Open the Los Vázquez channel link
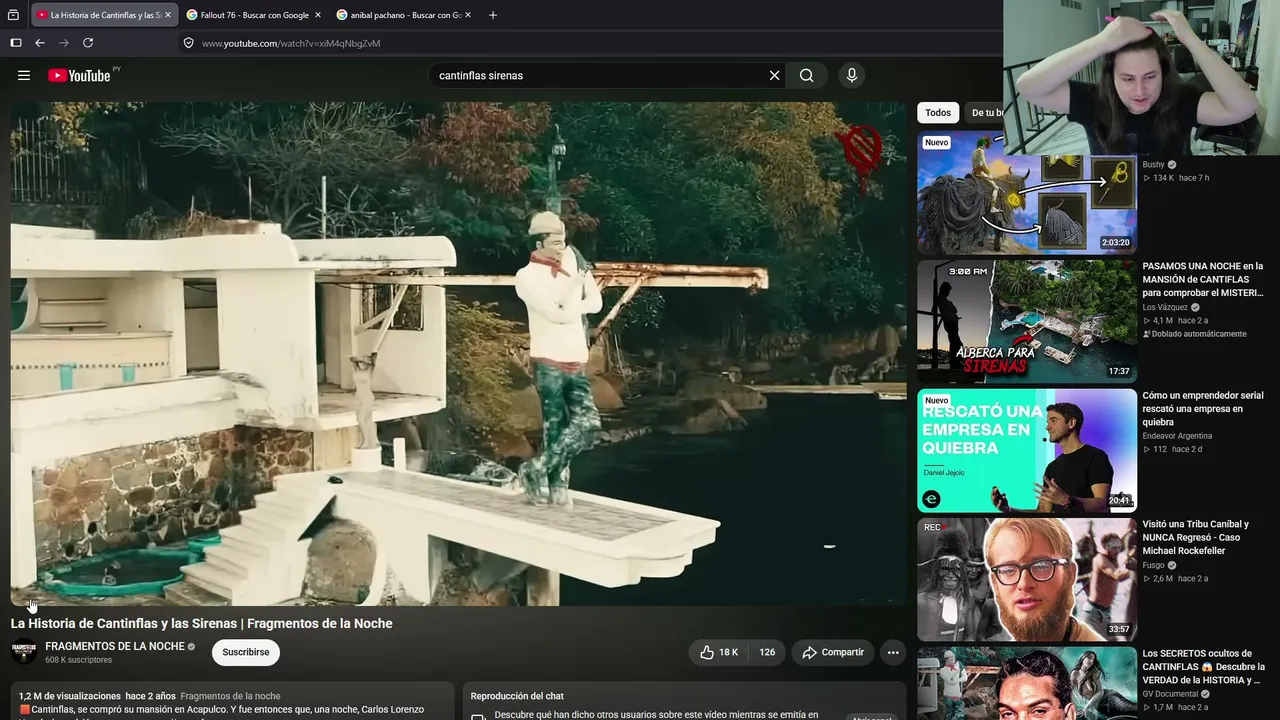This screenshot has width=1280, height=720. click(1165, 307)
